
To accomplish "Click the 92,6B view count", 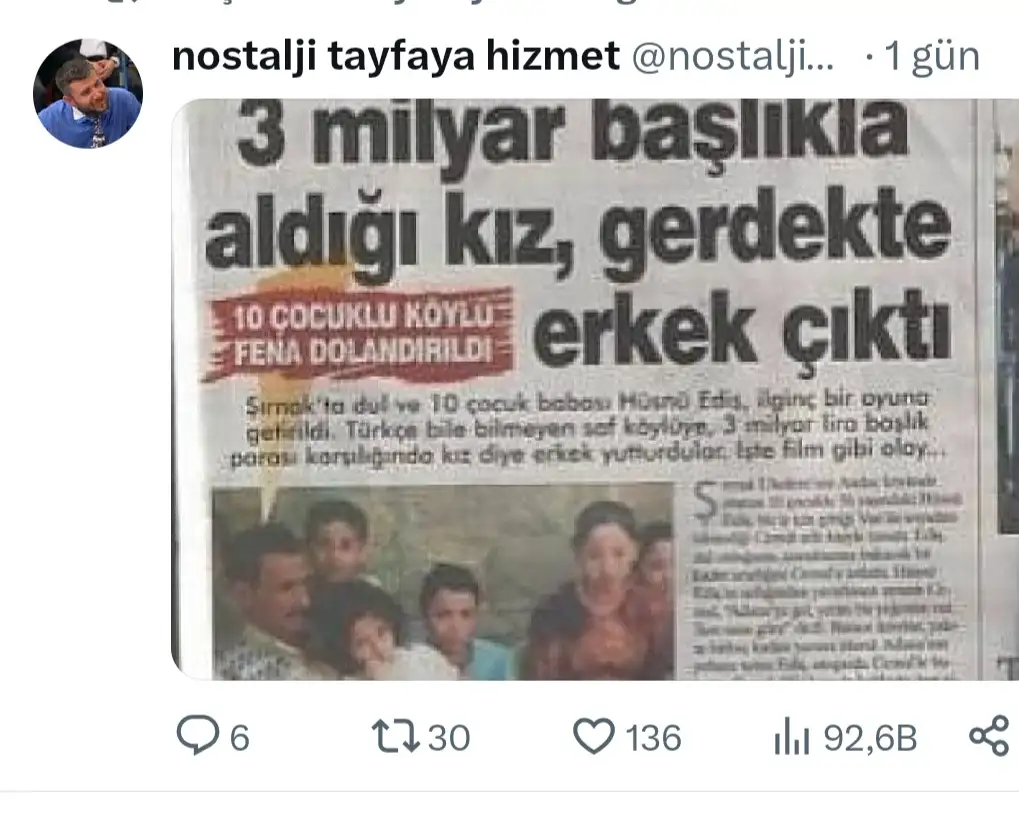I will (x=870, y=739).
